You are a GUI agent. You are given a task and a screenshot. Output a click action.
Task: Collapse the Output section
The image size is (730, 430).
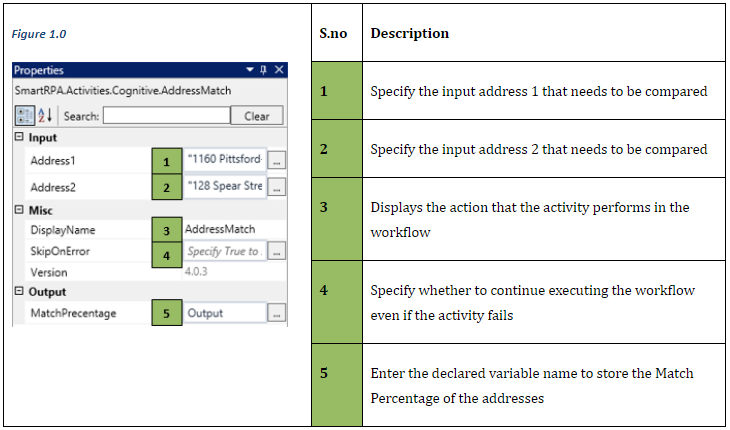[x=19, y=292]
